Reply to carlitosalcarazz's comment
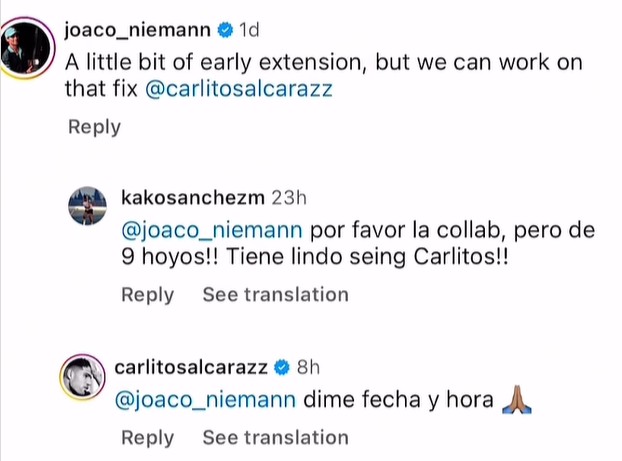This screenshot has height=461, width=622. click(x=147, y=437)
